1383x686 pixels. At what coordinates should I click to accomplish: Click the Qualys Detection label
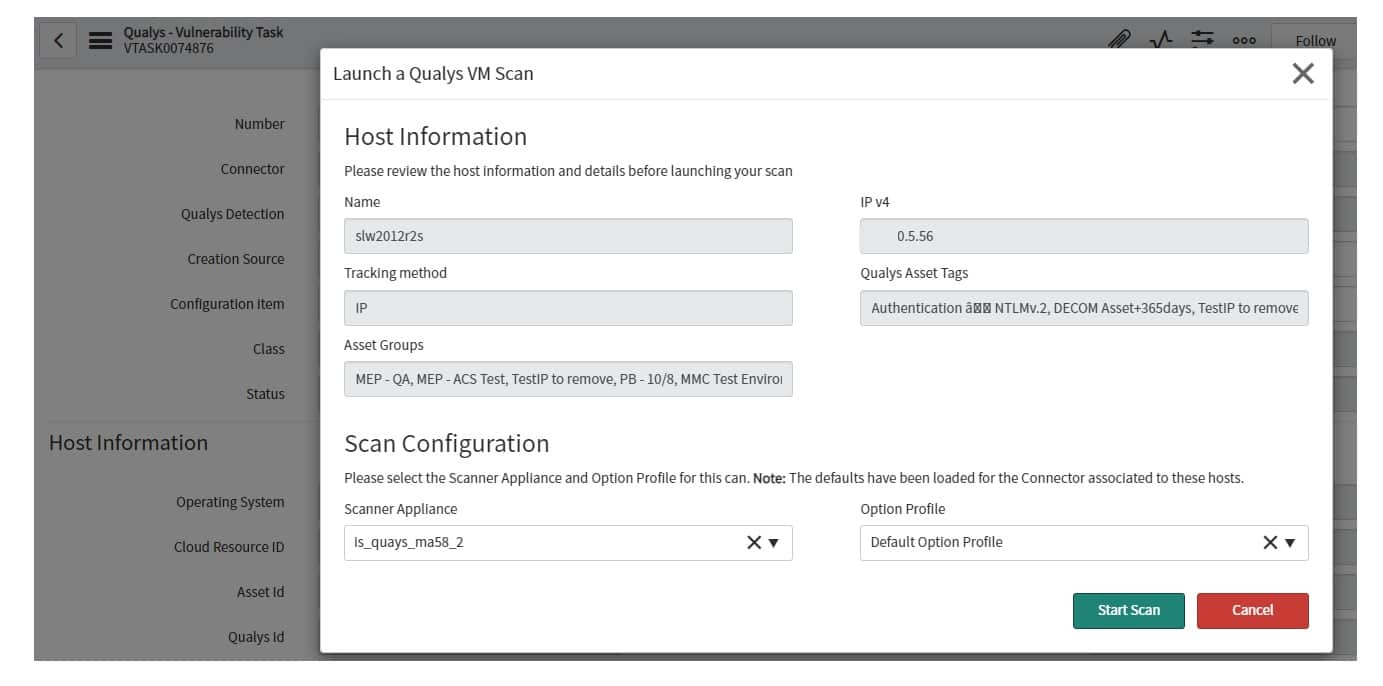point(233,214)
